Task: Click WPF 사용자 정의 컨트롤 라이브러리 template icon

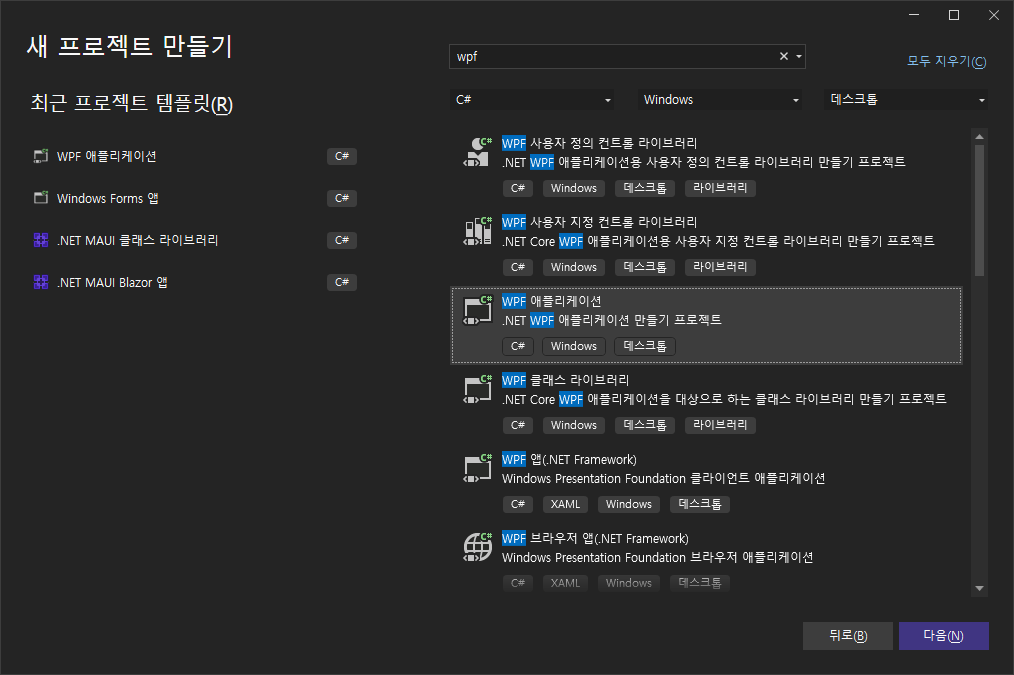Action: coord(477,151)
